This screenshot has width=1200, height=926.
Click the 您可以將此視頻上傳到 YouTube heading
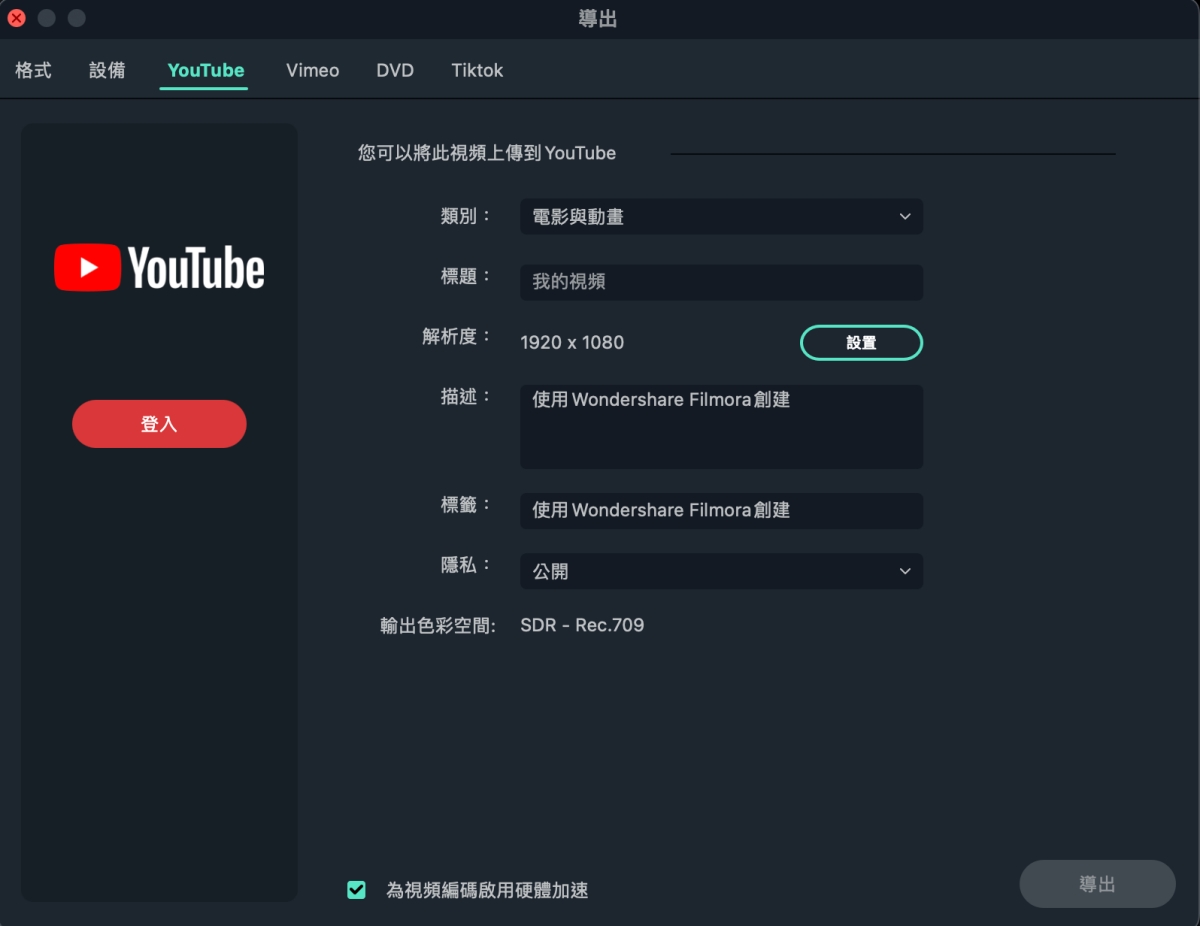tap(487, 154)
